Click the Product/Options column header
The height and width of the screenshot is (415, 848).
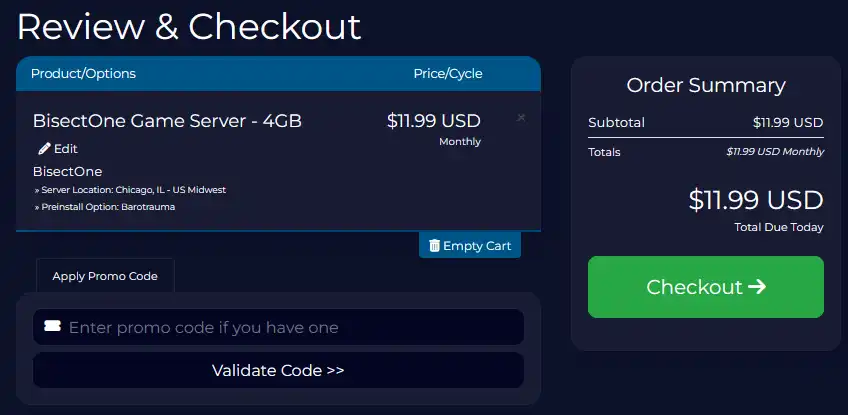[x=83, y=74]
